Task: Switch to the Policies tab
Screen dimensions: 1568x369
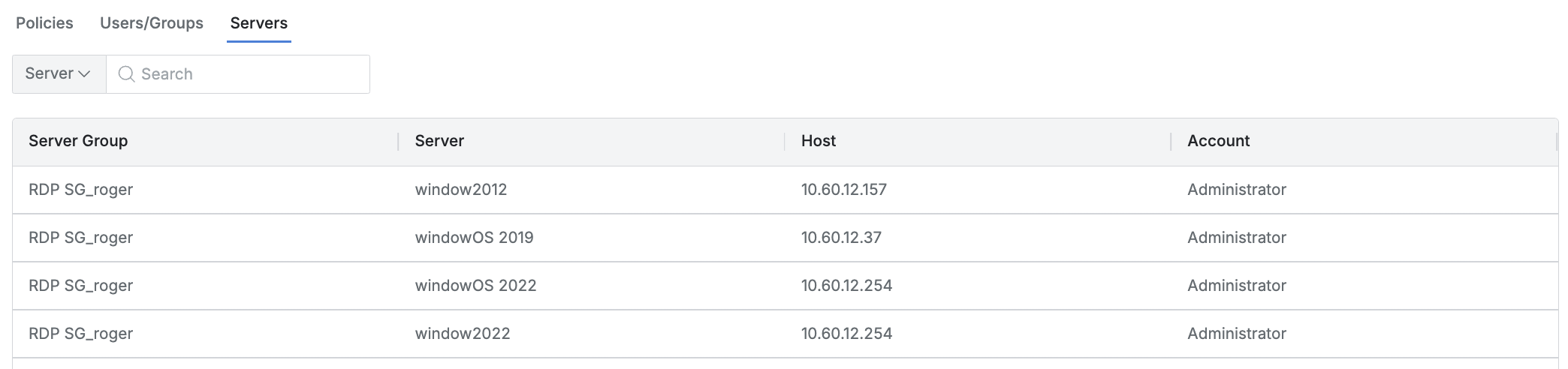Action: click(x=44, y=23)
